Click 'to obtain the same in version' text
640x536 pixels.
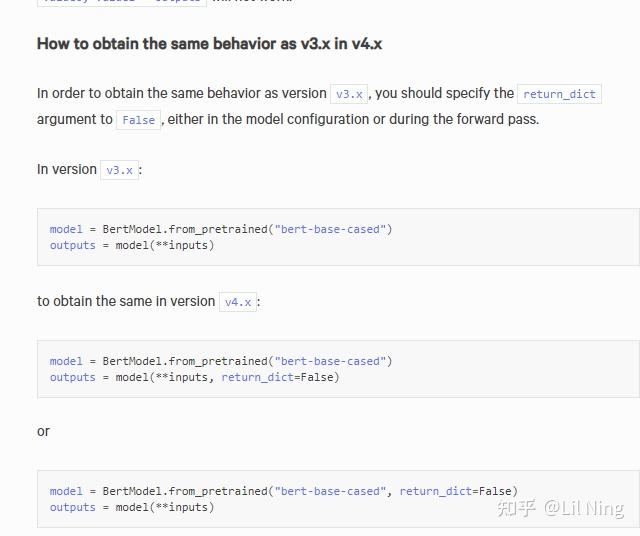[x=126, y=301]
